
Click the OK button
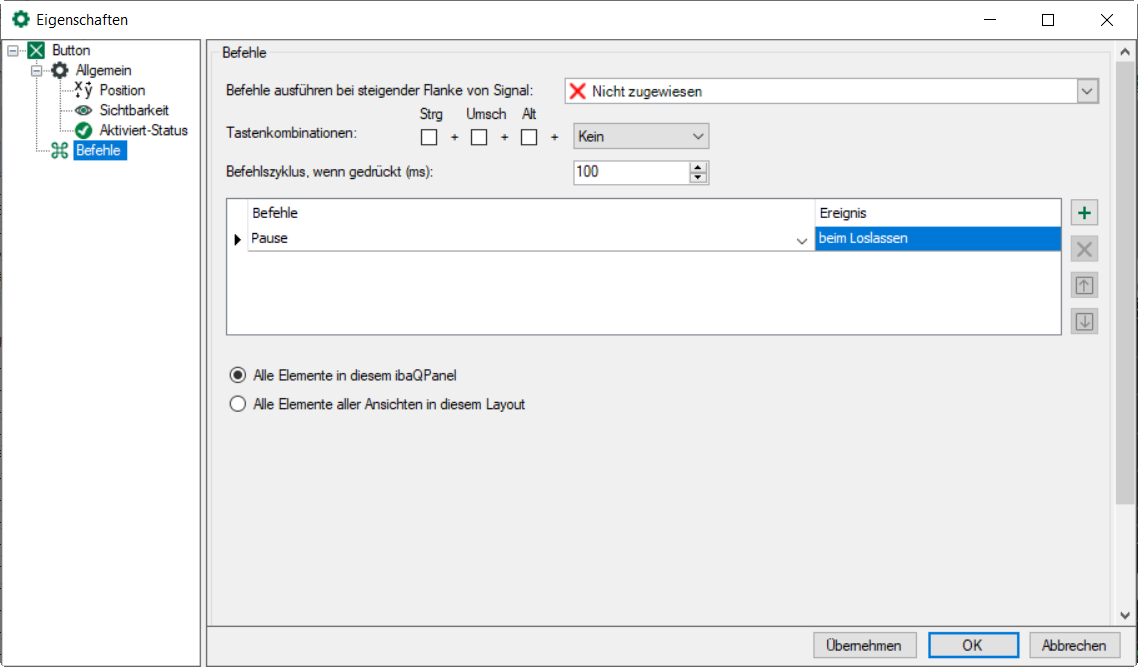click(973, 645)
